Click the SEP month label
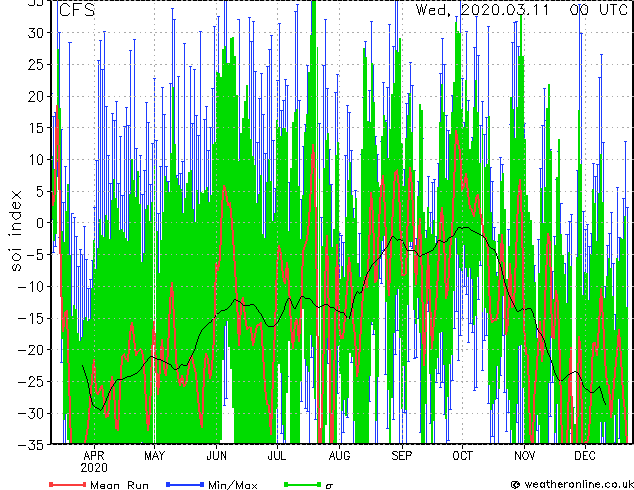The width and height of the screenshot is (634, 490). click(402, 456)
